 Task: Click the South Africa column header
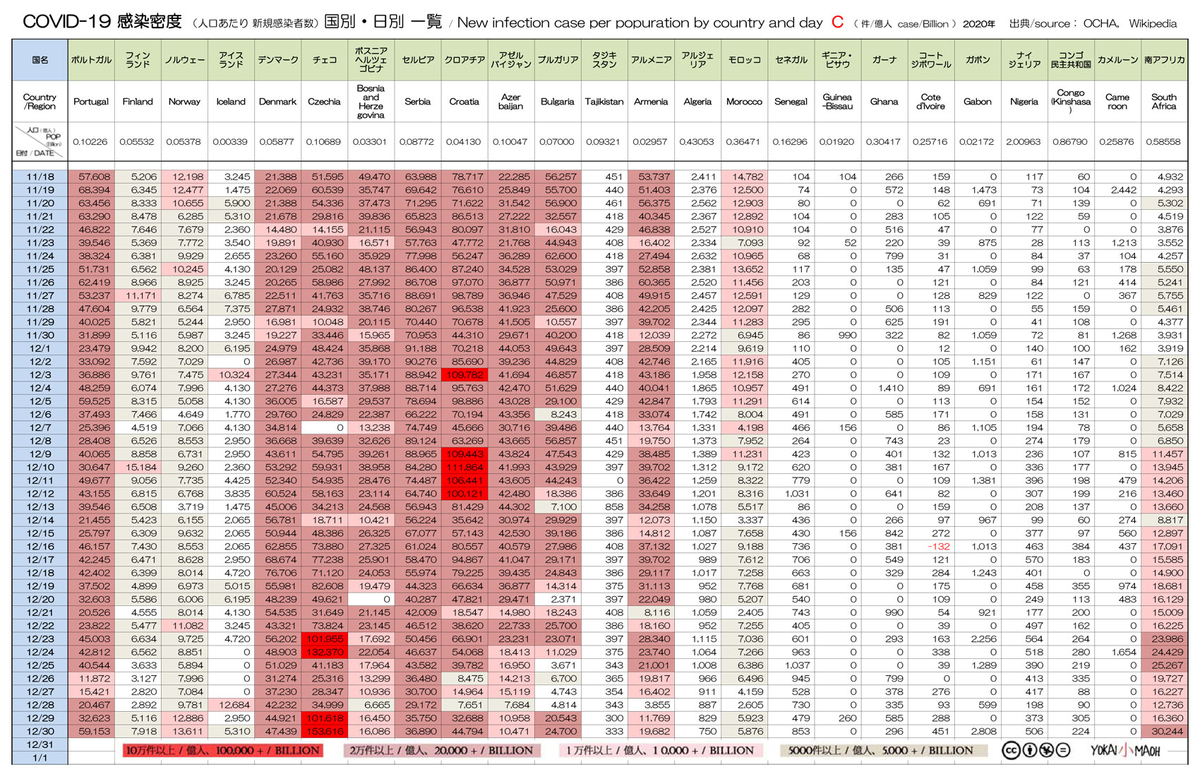[1164, 102]
